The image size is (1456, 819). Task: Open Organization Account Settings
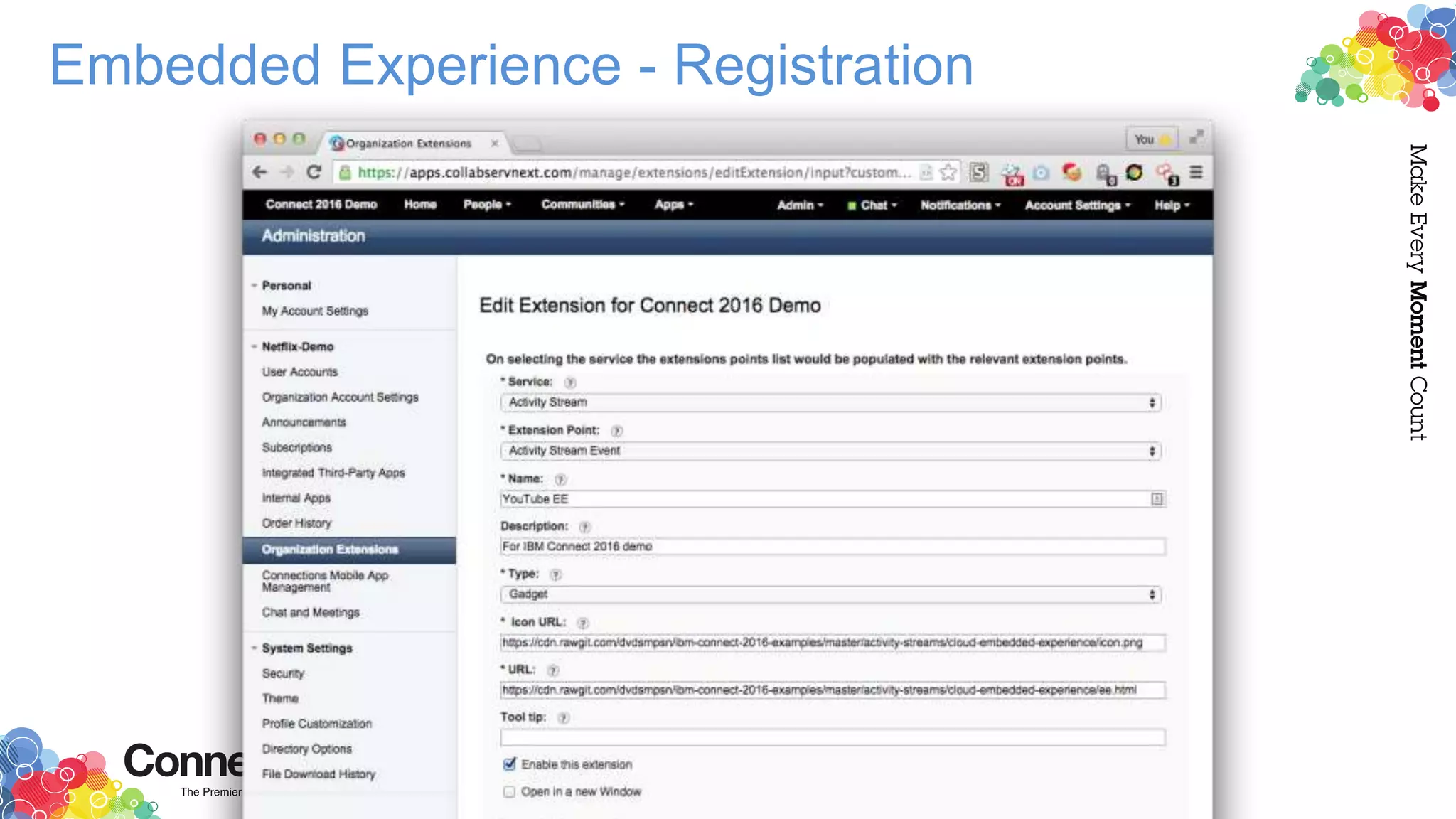[340, 397]
